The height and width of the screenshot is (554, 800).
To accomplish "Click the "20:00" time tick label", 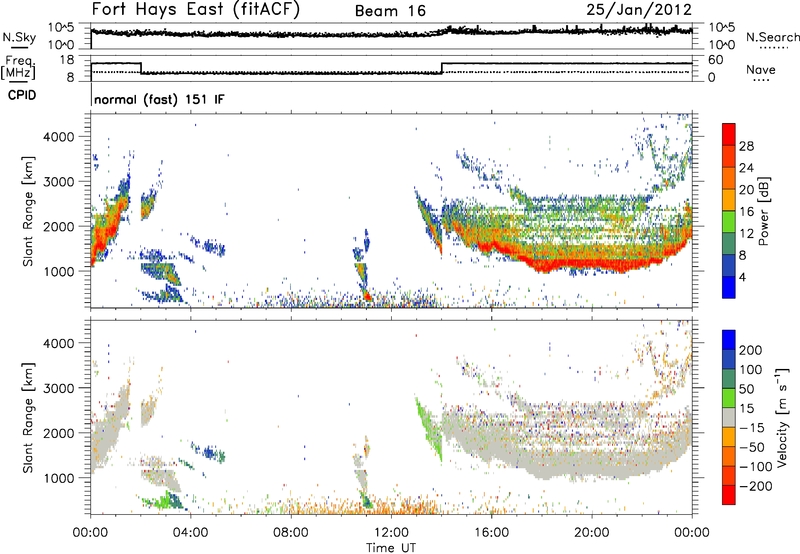I will click(x=592, y=533).
